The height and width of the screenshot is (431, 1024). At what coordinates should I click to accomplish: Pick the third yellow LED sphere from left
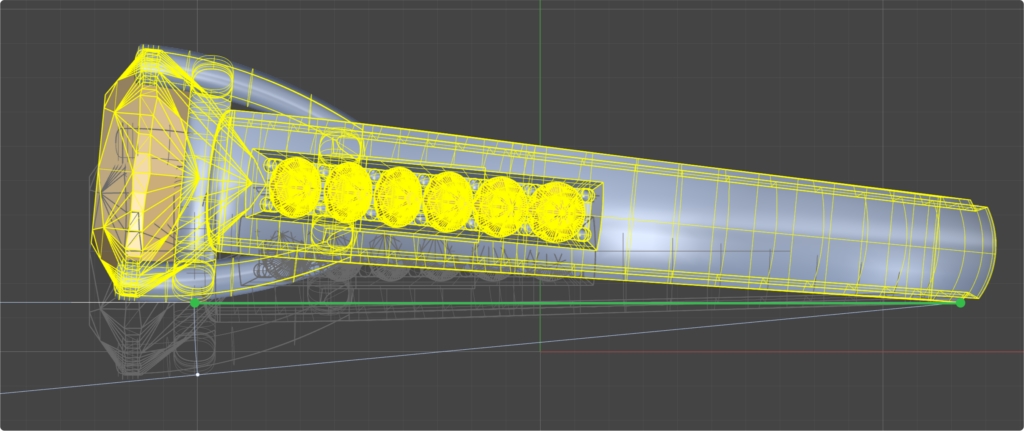click(x=398, y=195)
